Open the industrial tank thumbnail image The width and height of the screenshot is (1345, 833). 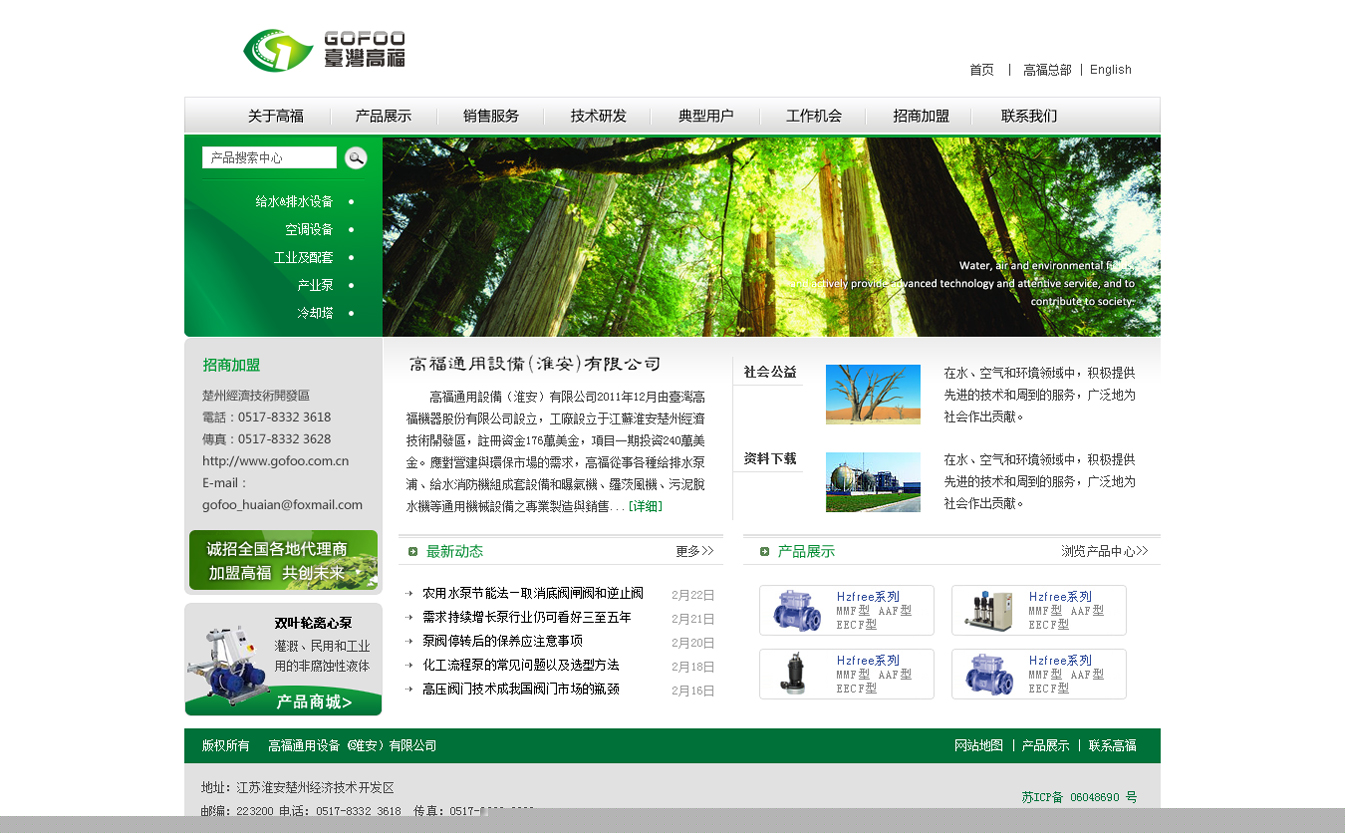[872, 482]
